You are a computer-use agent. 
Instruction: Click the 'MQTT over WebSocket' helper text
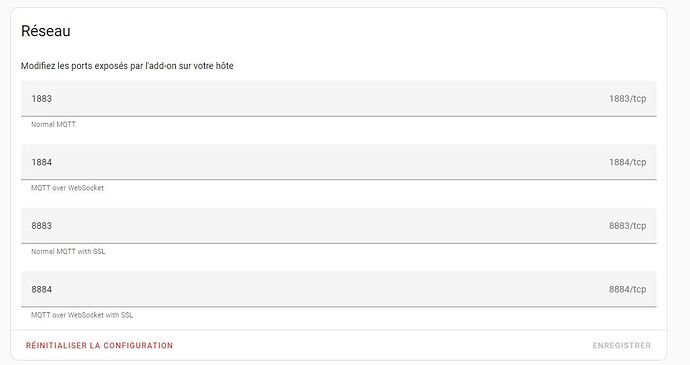pos(67,188)
